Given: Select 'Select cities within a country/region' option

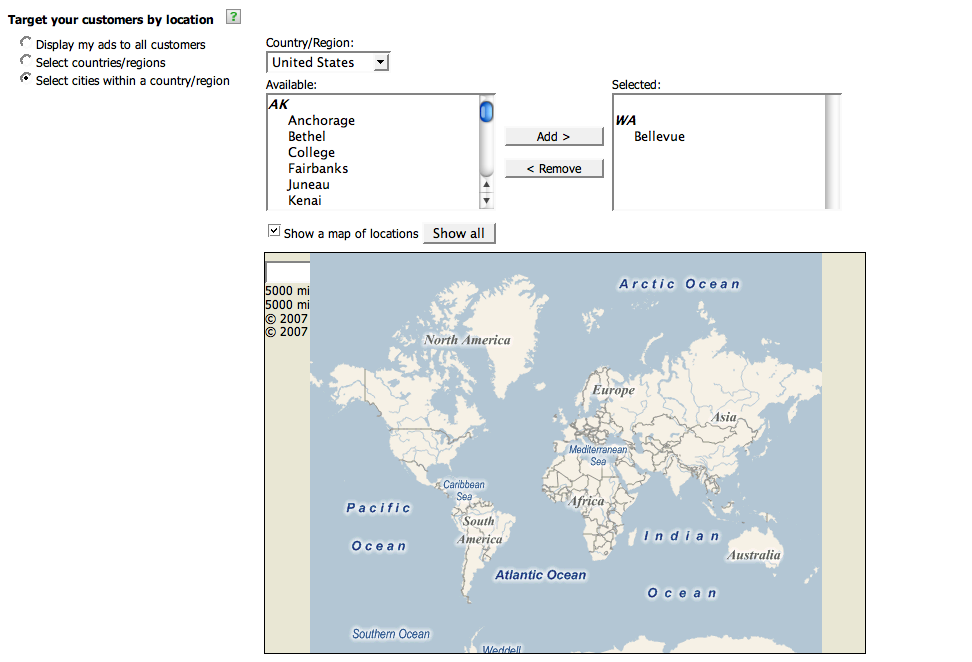Looking at the screenshot, I should point(26,79).
